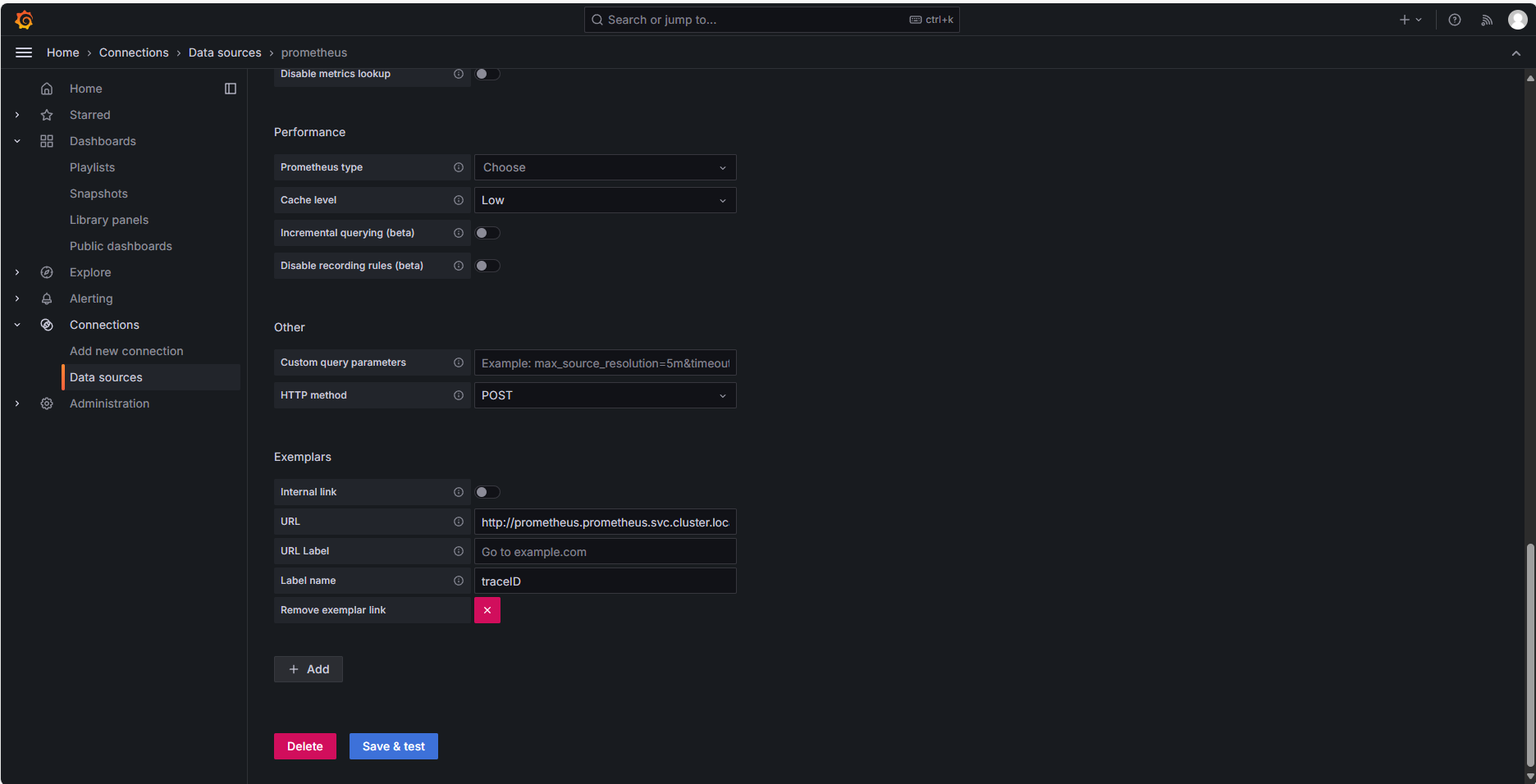
Task: Click Add exemplar button
Action: (309, 669)
